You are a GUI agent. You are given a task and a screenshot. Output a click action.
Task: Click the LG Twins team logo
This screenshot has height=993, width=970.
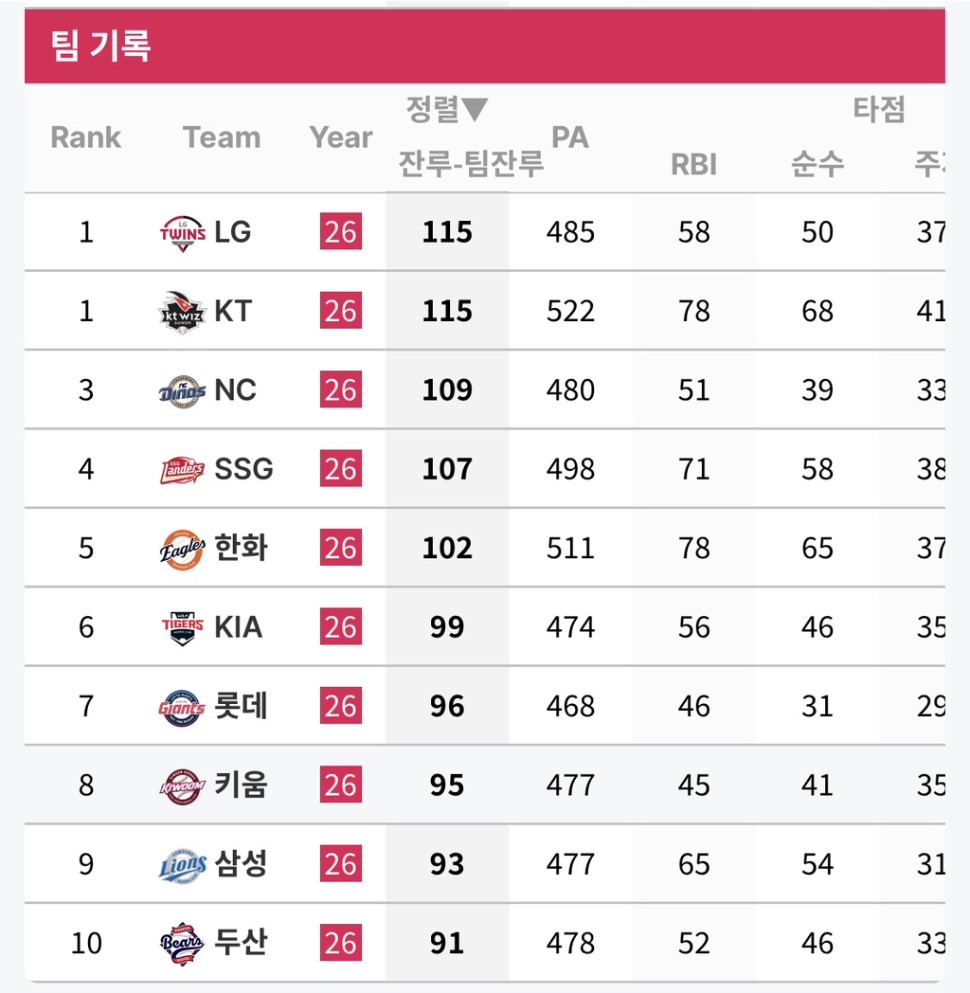(183, 232)
